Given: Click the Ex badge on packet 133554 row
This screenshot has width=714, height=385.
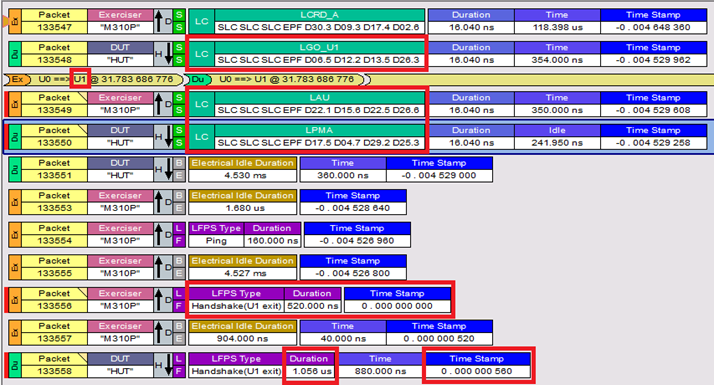Looking at the screenshot, I should tap(15, 235).
